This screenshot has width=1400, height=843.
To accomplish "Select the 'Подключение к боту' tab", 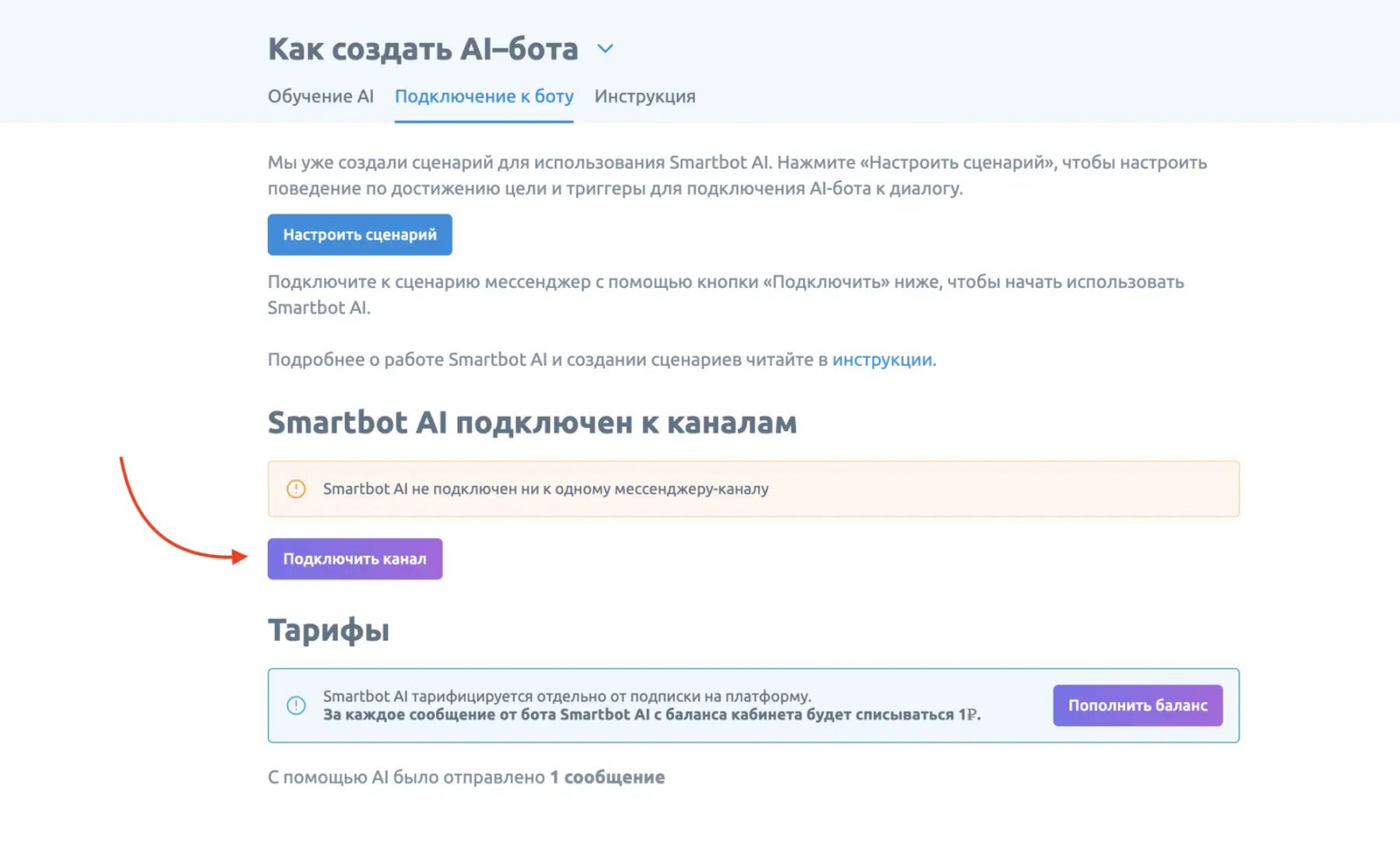I will pos(484,96).
